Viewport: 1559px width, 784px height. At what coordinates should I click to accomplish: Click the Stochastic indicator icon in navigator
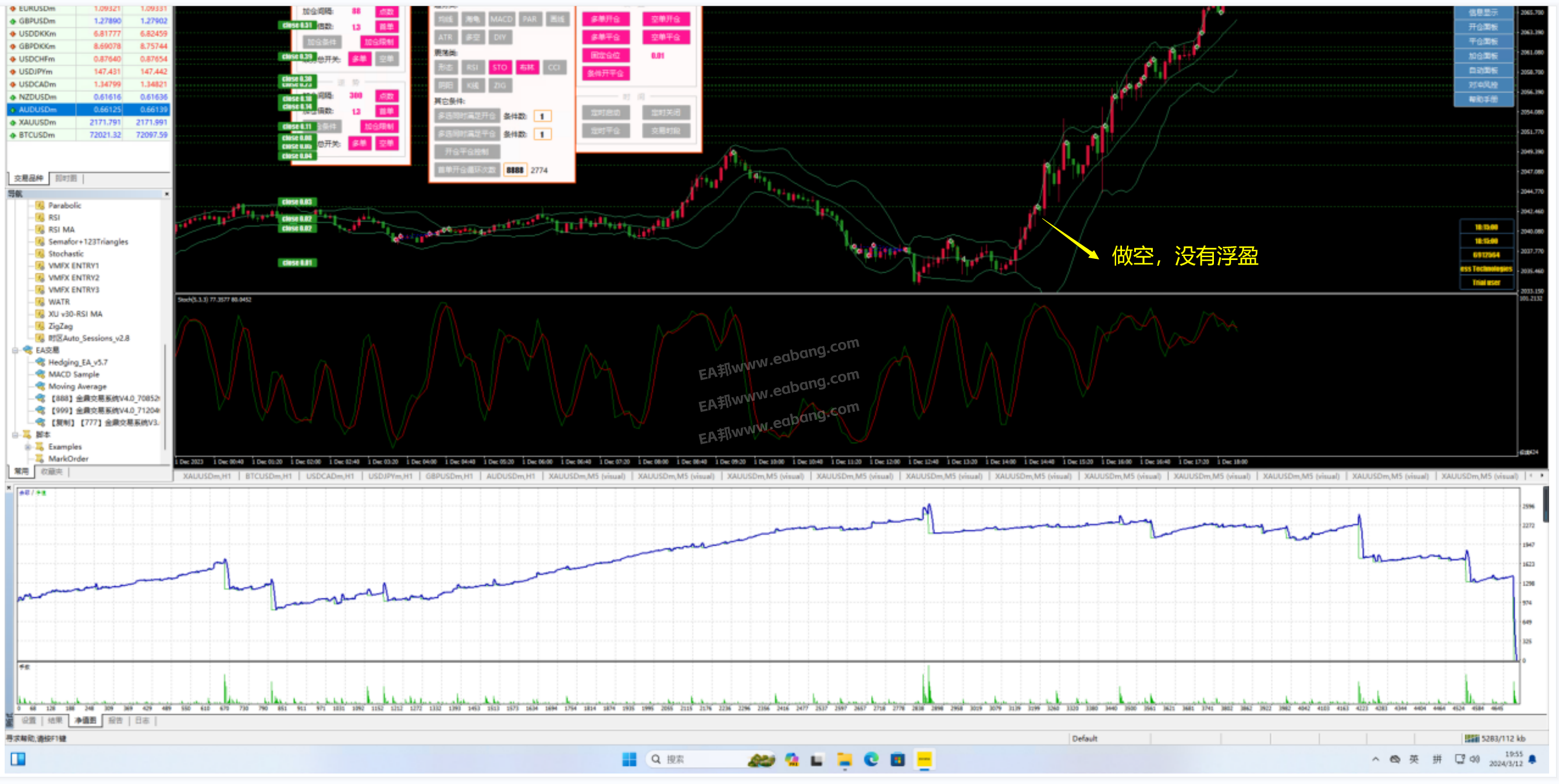coord(40,254)
